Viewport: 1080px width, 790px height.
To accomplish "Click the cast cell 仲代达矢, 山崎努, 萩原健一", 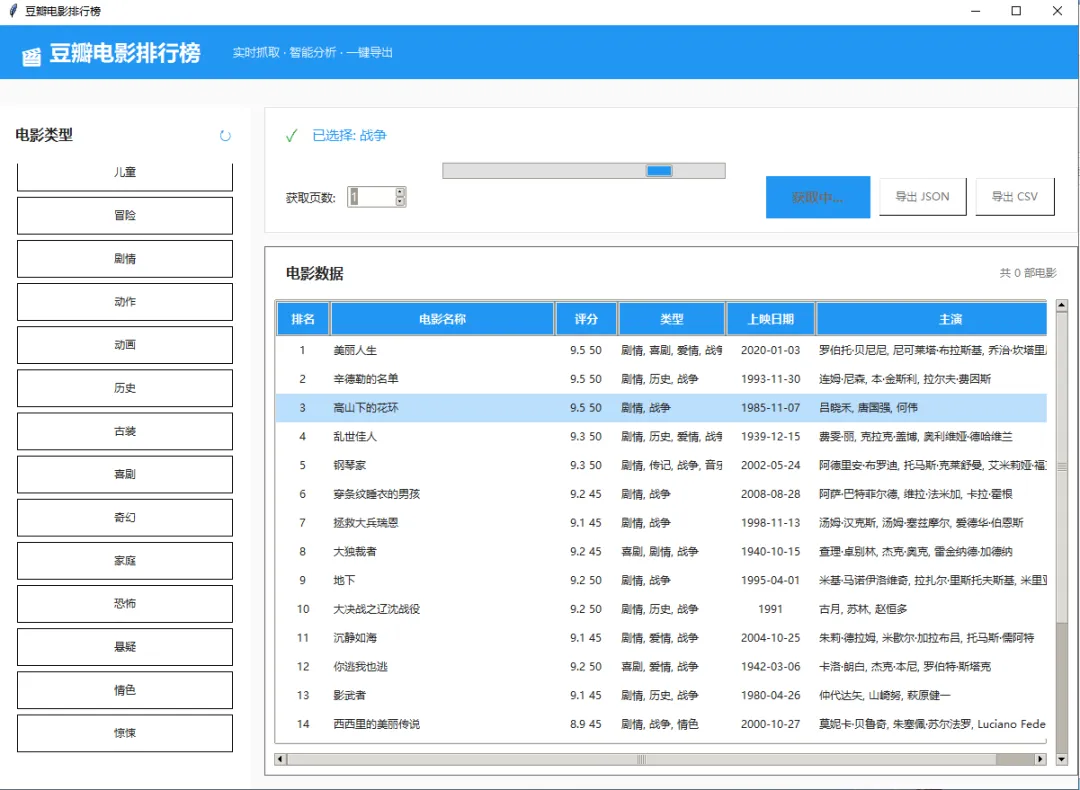I will 885,696.
